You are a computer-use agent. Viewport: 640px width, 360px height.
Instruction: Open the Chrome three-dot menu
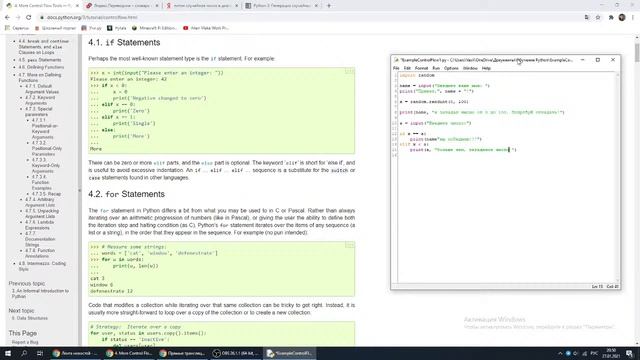pos(633,18)
